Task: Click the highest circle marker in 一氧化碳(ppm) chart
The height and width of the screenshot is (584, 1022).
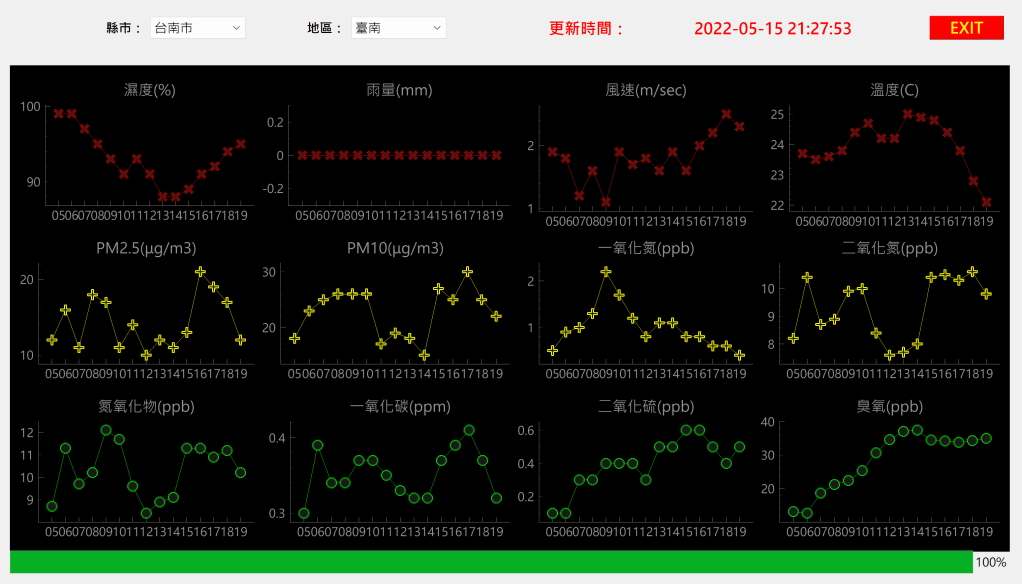Action: 469,430
